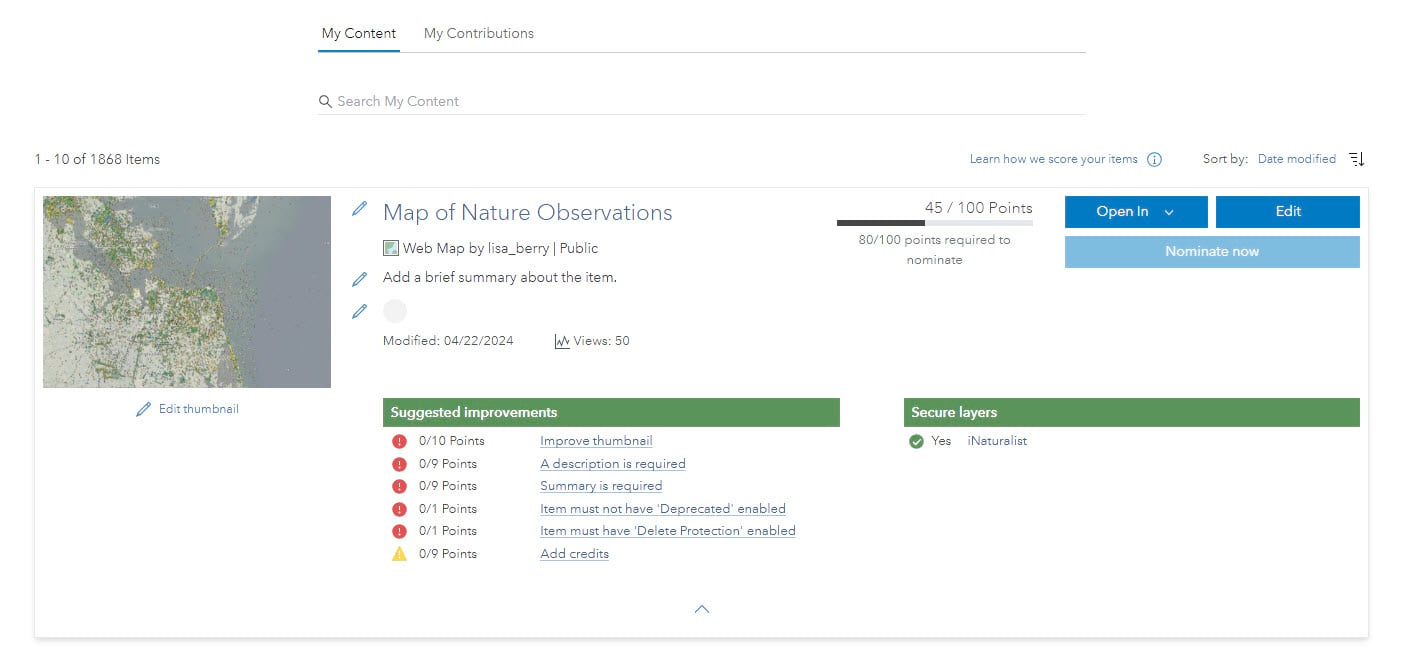Select the My Content tab
The height and width of the screenshot is (658, 1405).
click(x=358, y=33)
